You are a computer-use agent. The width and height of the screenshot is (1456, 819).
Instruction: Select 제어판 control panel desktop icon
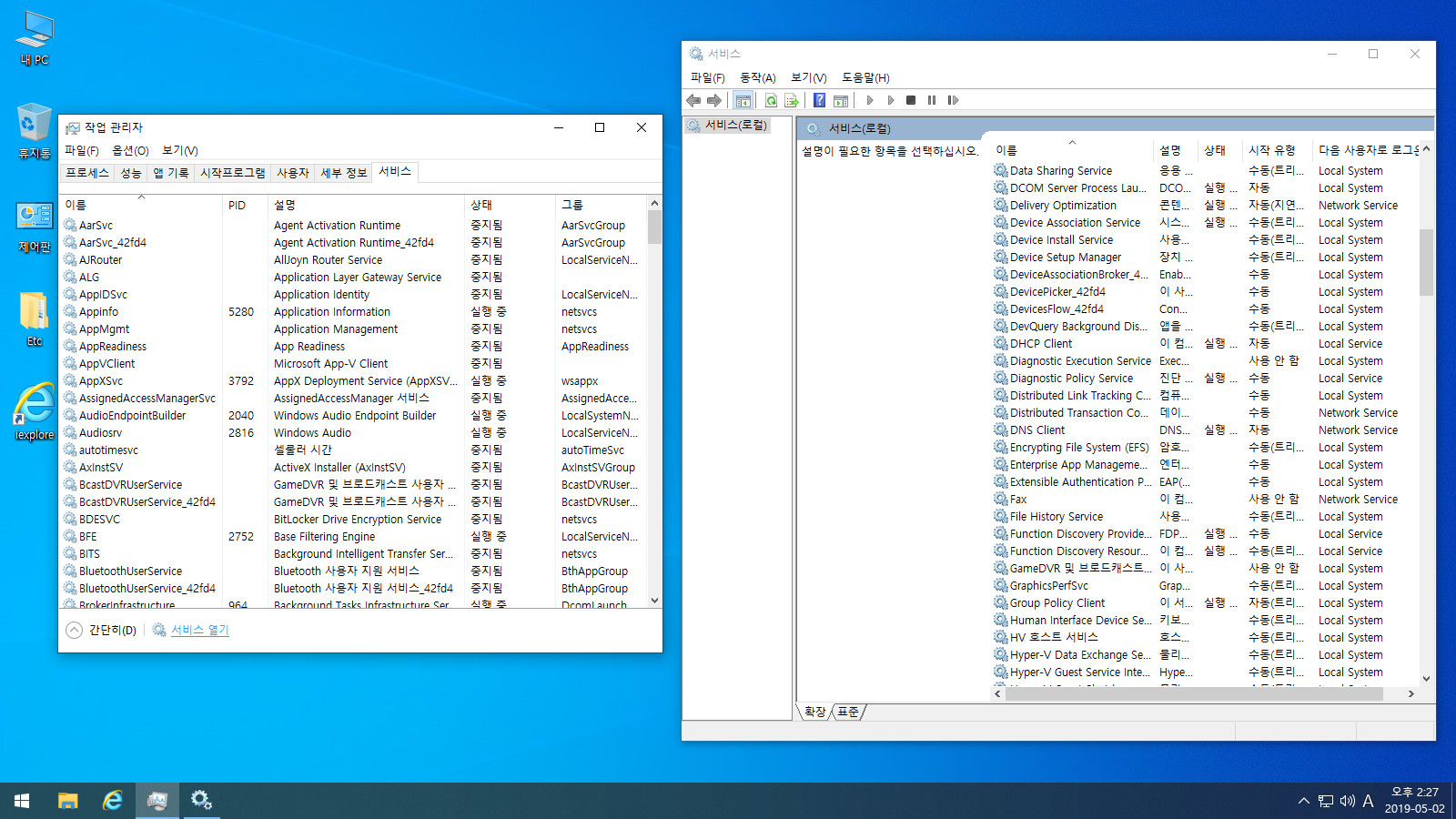pos(35,227)
